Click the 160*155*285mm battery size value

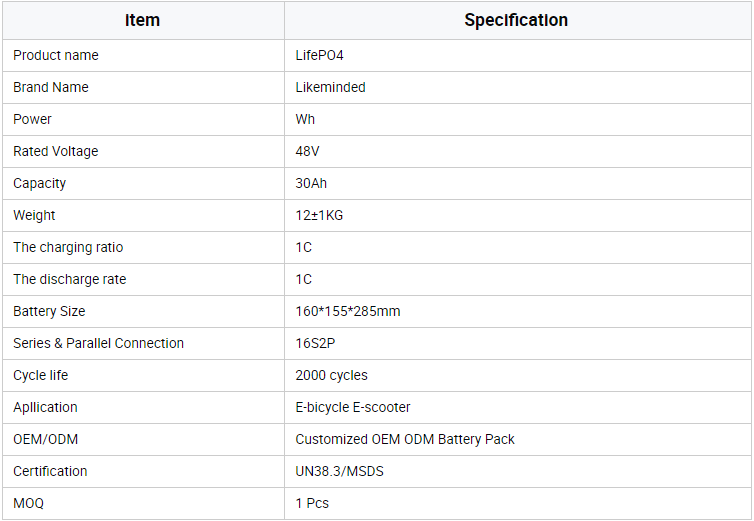pyautogui.click(x=347, y=311)
